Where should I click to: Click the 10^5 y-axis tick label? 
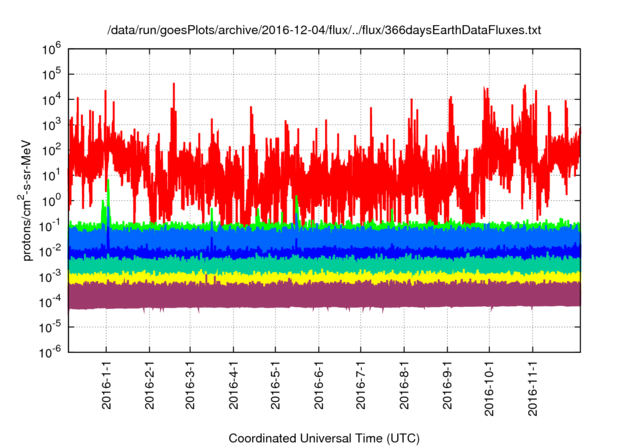(51, 74)
